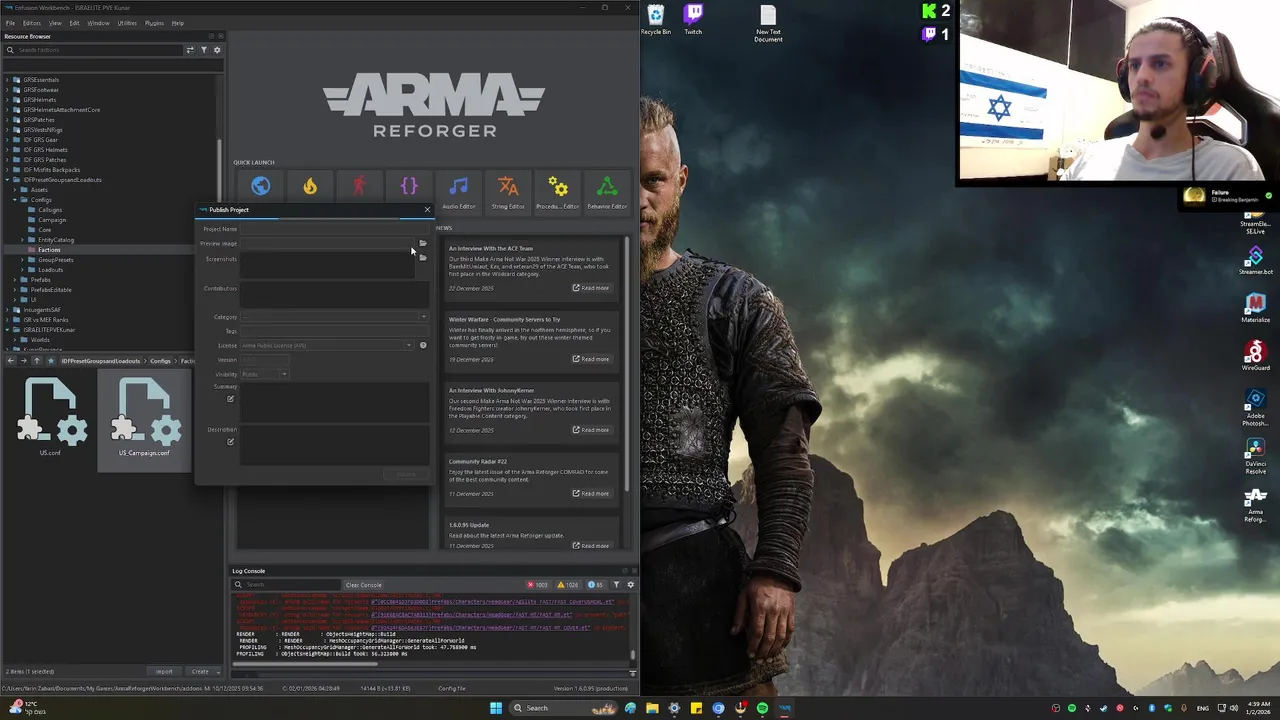1280x720 pixels.
Task: Open the Editors menu
Action: 32,23
